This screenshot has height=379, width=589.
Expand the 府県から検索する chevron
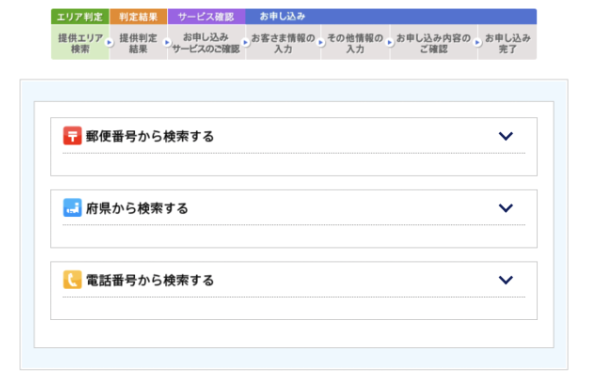506,208
